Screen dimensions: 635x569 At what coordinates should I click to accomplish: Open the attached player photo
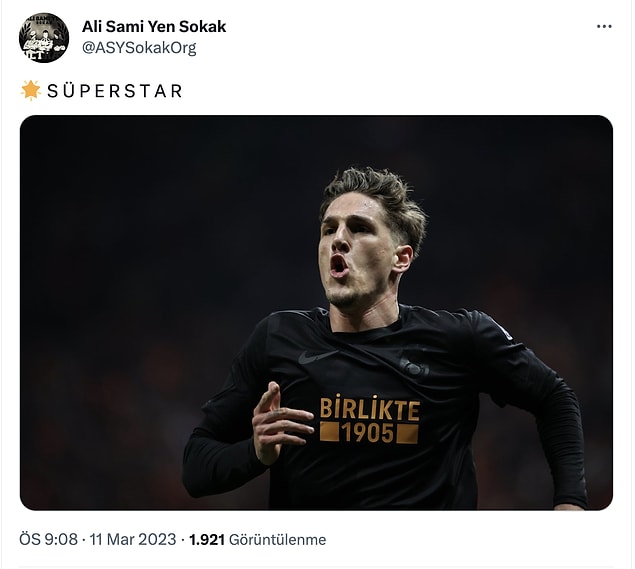[316, 313]
